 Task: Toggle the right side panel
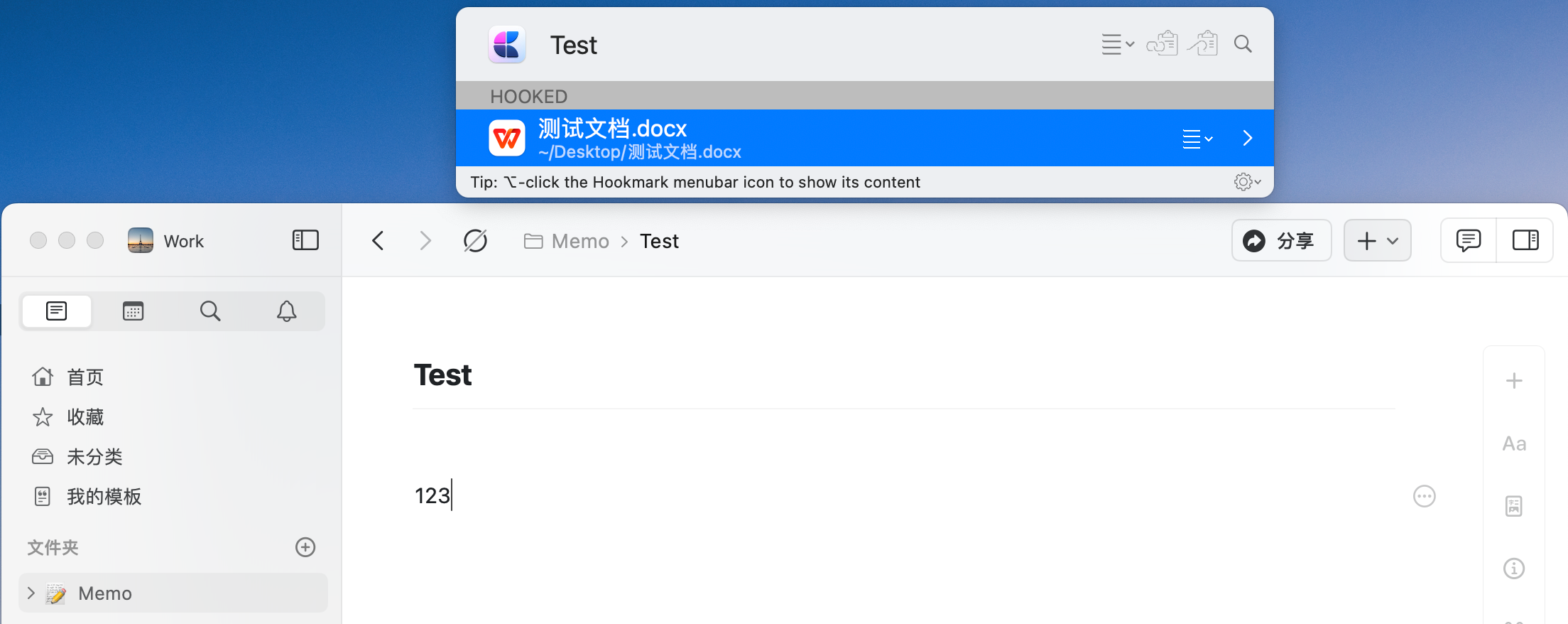(1525, 240)
